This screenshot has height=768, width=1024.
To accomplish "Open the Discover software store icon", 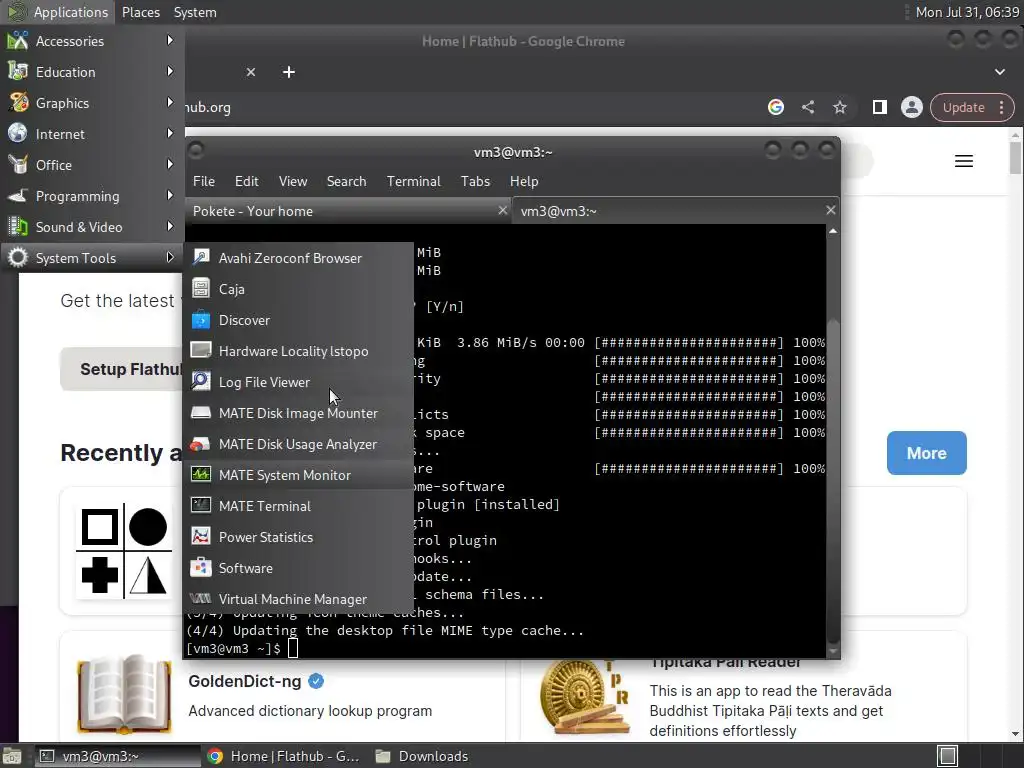I will (x=200, y=320).
